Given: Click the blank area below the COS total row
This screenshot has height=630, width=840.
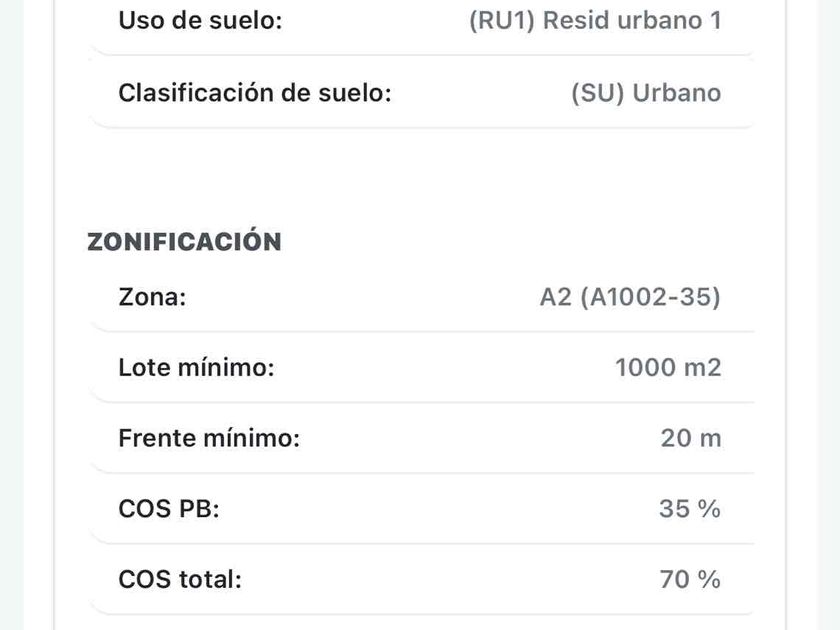Looking at the screenshot, I should coord(420,622).
